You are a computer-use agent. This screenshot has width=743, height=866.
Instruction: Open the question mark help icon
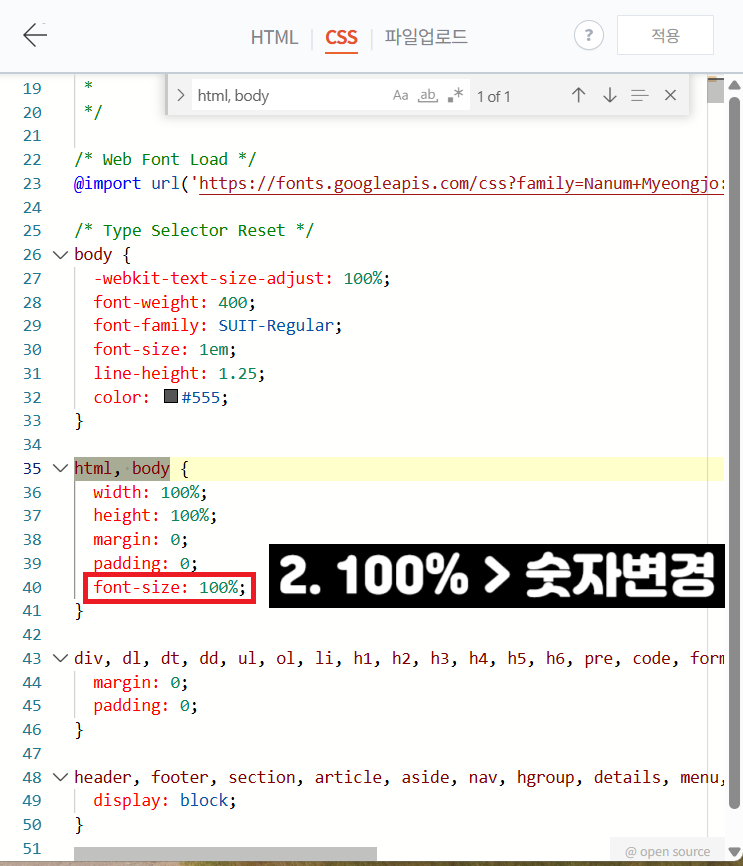(588, 35)
